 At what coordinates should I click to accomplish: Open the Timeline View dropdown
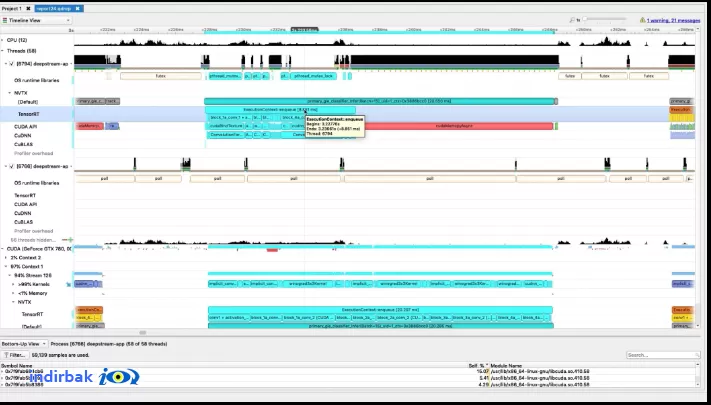click(x=36, y=20)
